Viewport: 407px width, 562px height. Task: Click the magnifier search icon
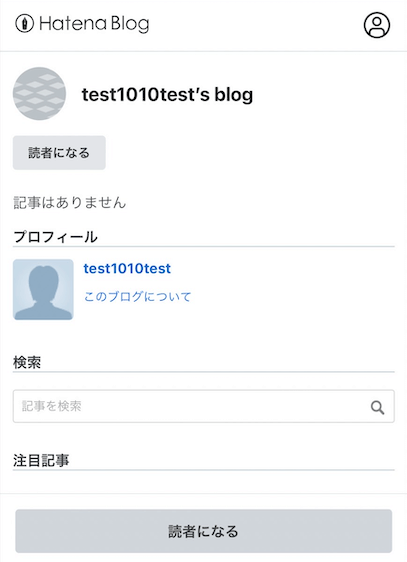click(x=377, y=407)
